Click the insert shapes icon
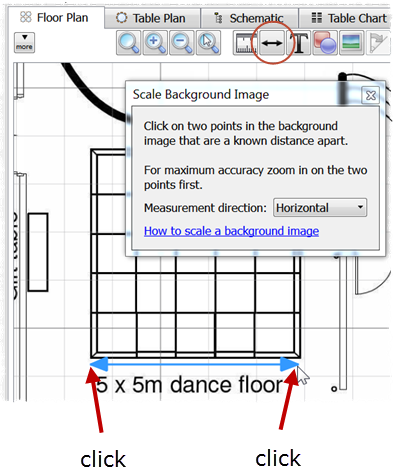This screenshot has height=475, width=393. [325, 43]
